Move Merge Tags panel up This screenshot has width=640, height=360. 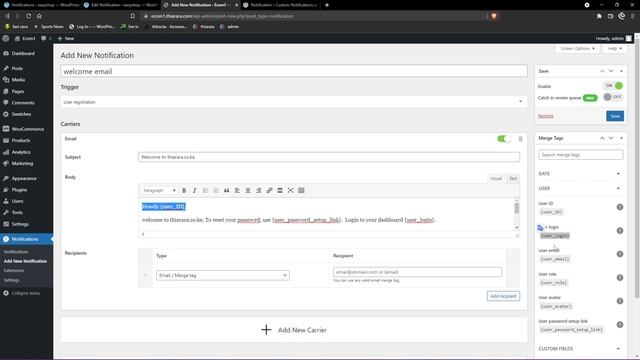[x=602, y=138]
